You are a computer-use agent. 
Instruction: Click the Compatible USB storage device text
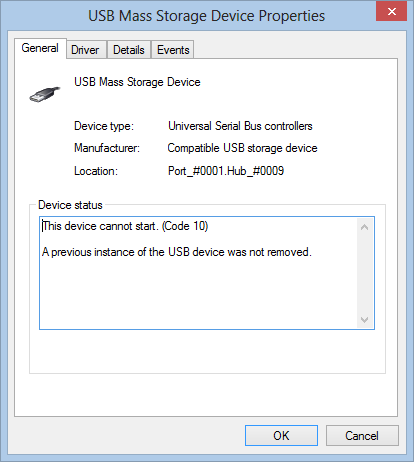pyautogui.click(x=242, y=148)
